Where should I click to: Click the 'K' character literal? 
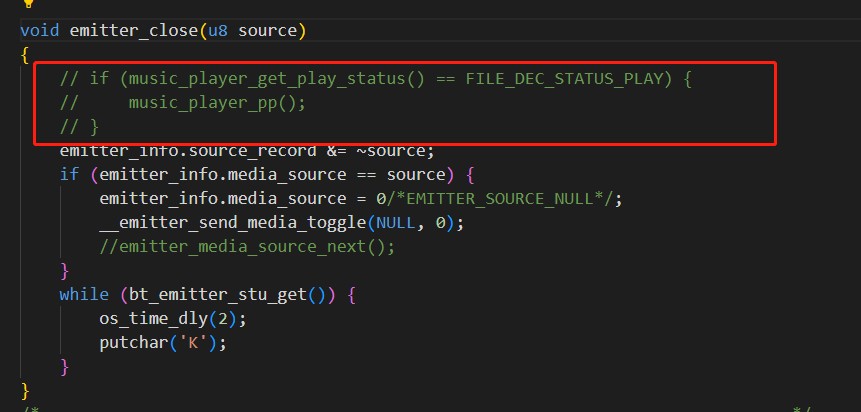pyautogui.click(x=193, y=343)
